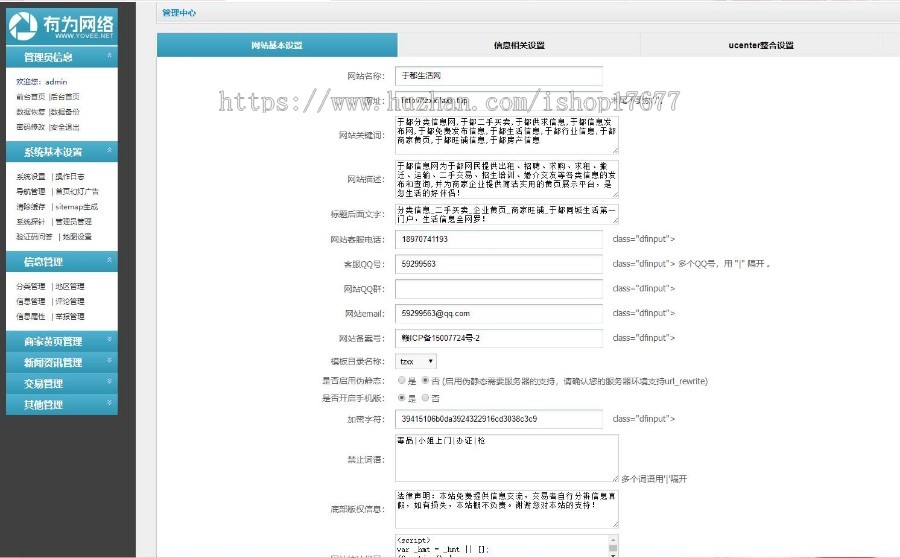Click the 标题后面文字 textarea

tap(507, 214)
